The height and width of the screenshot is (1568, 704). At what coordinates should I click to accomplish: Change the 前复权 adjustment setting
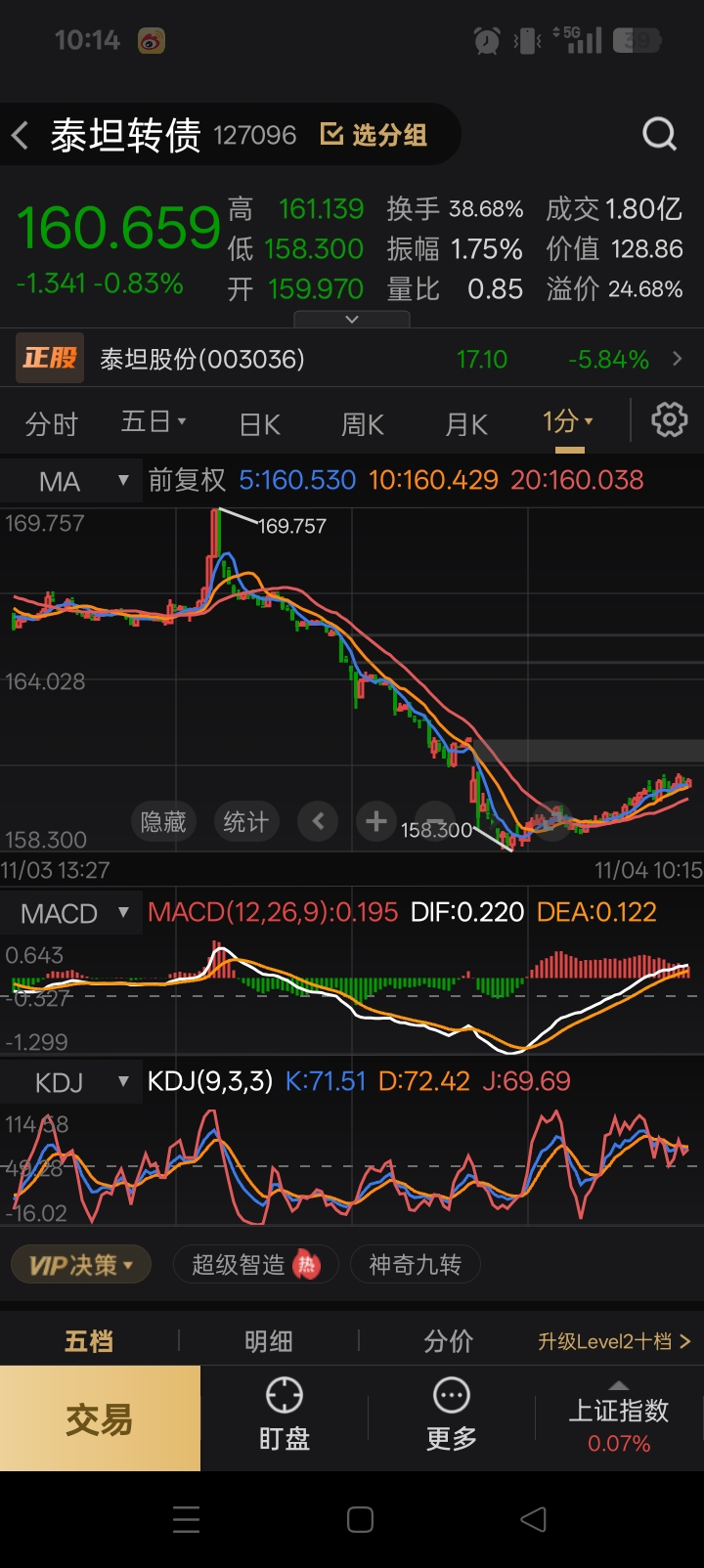point(187,480)
